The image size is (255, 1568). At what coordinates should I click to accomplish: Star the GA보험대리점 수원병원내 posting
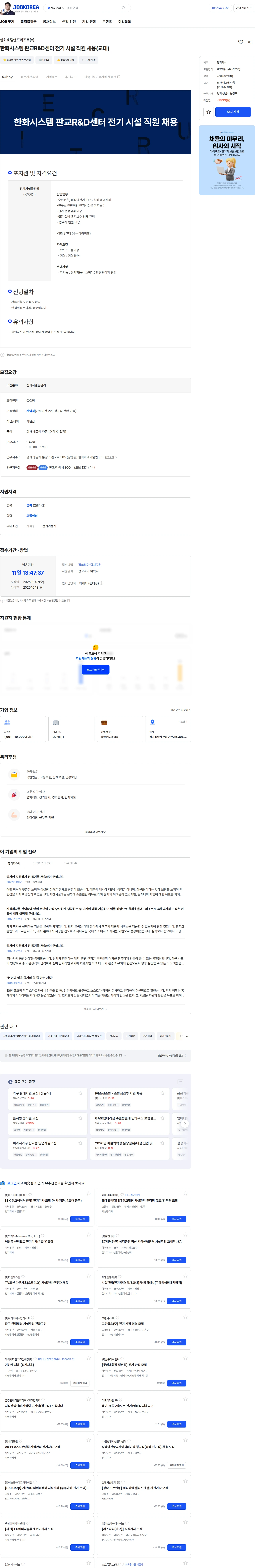(163, 1118)
